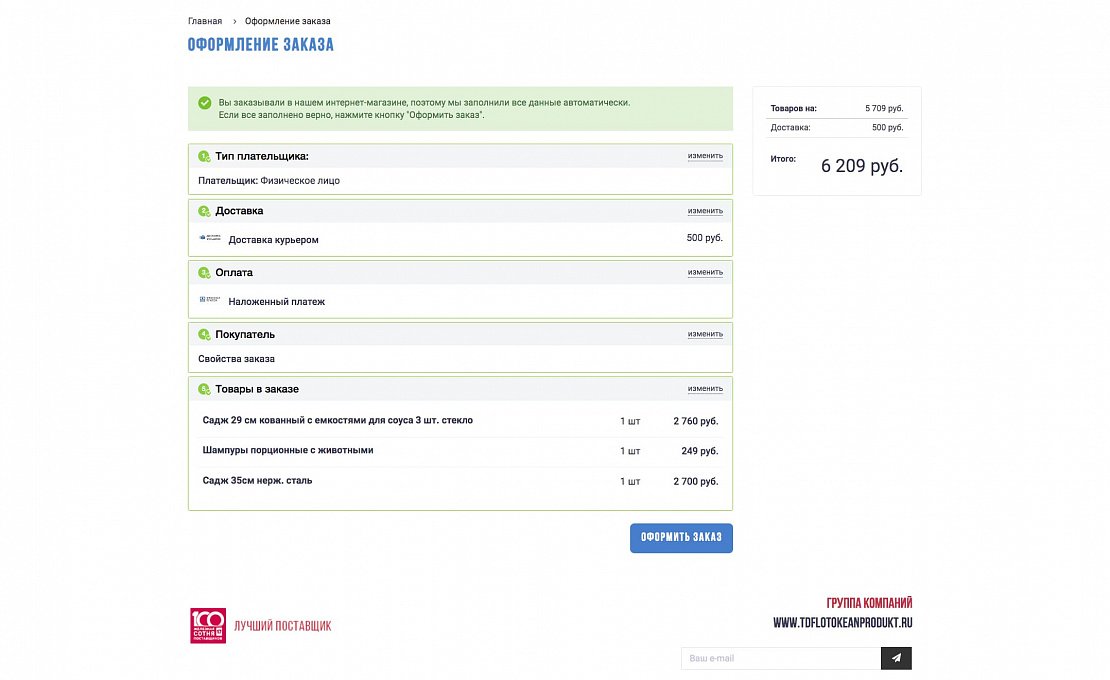The width and height of the screenshot is (1110, 680).
Task: Go to Главная in the breadcrumbs
Action: click(x=205, y=21)
